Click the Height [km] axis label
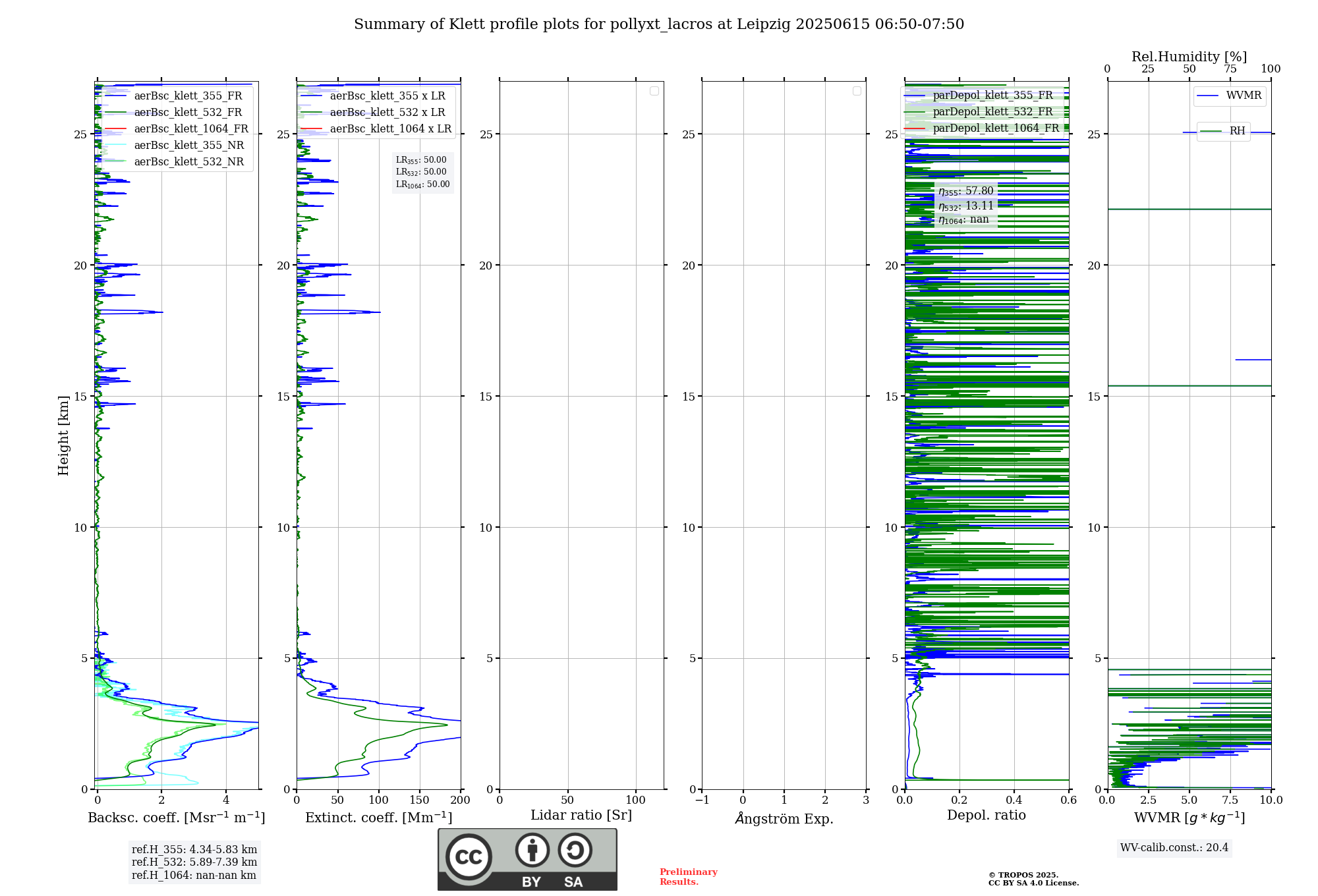 tap(63, 435)
